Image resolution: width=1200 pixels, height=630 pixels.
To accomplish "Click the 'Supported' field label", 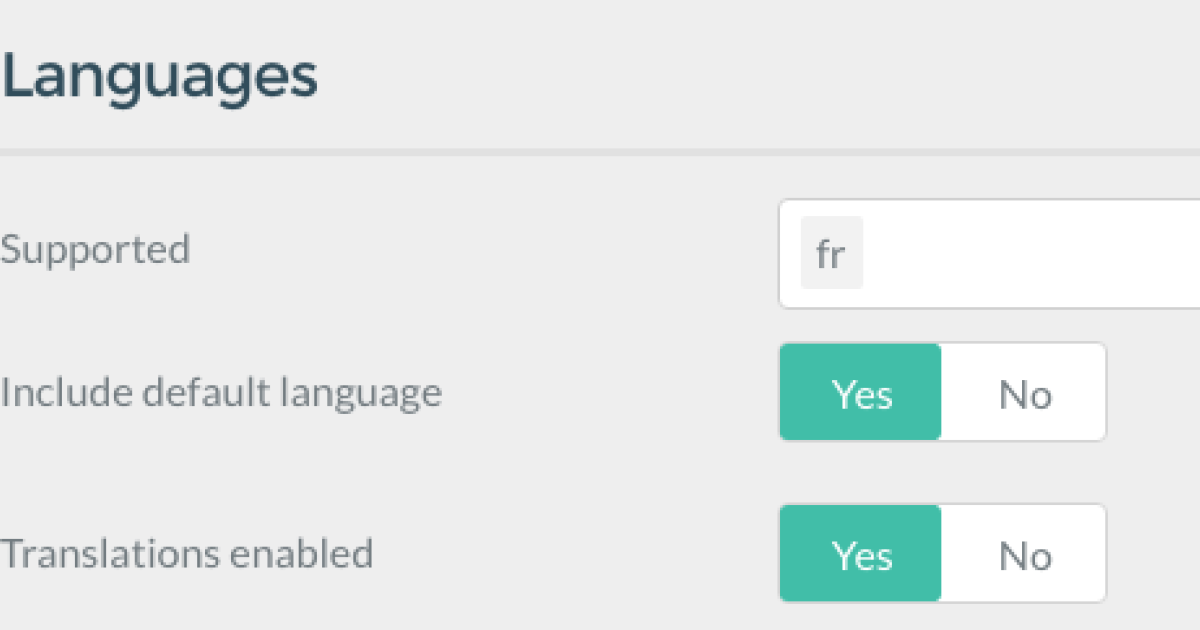I will (95, 250).
